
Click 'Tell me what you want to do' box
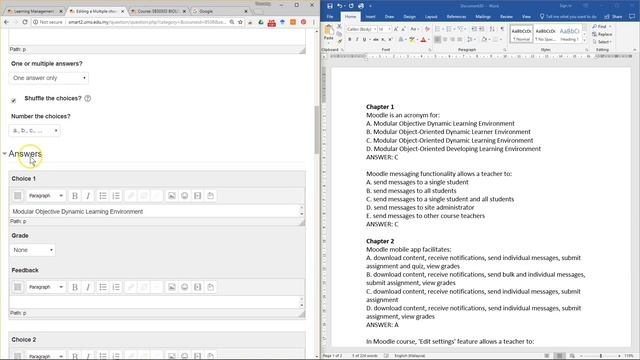pos(568,17)
